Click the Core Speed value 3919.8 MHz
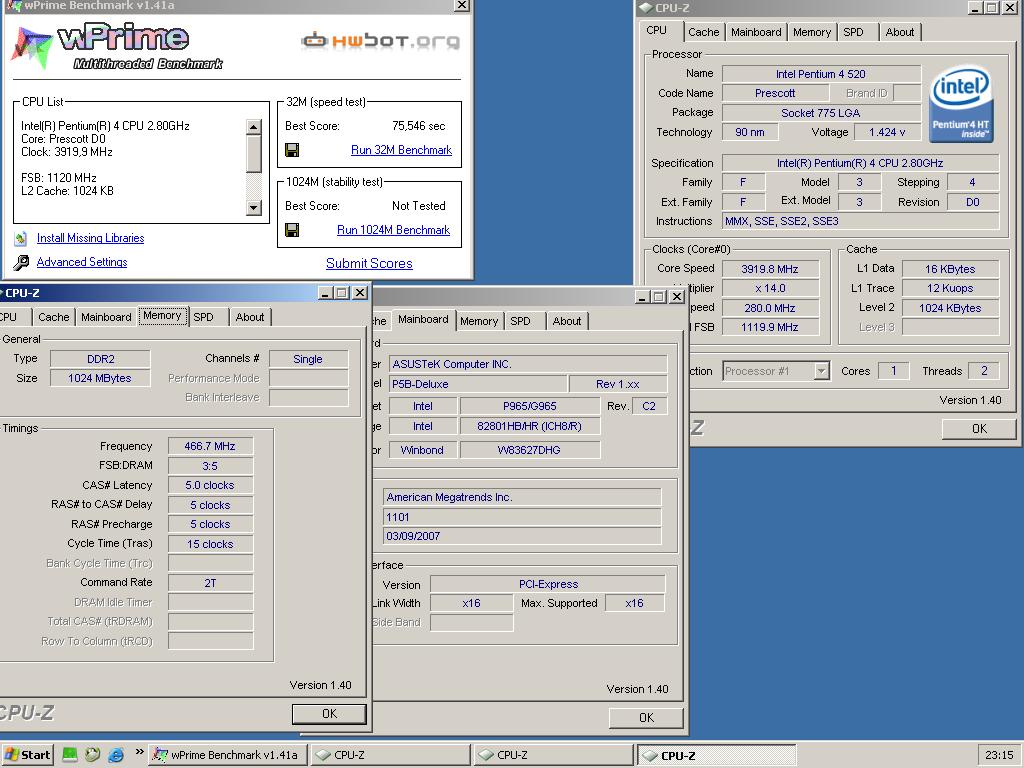 point(770,268)
